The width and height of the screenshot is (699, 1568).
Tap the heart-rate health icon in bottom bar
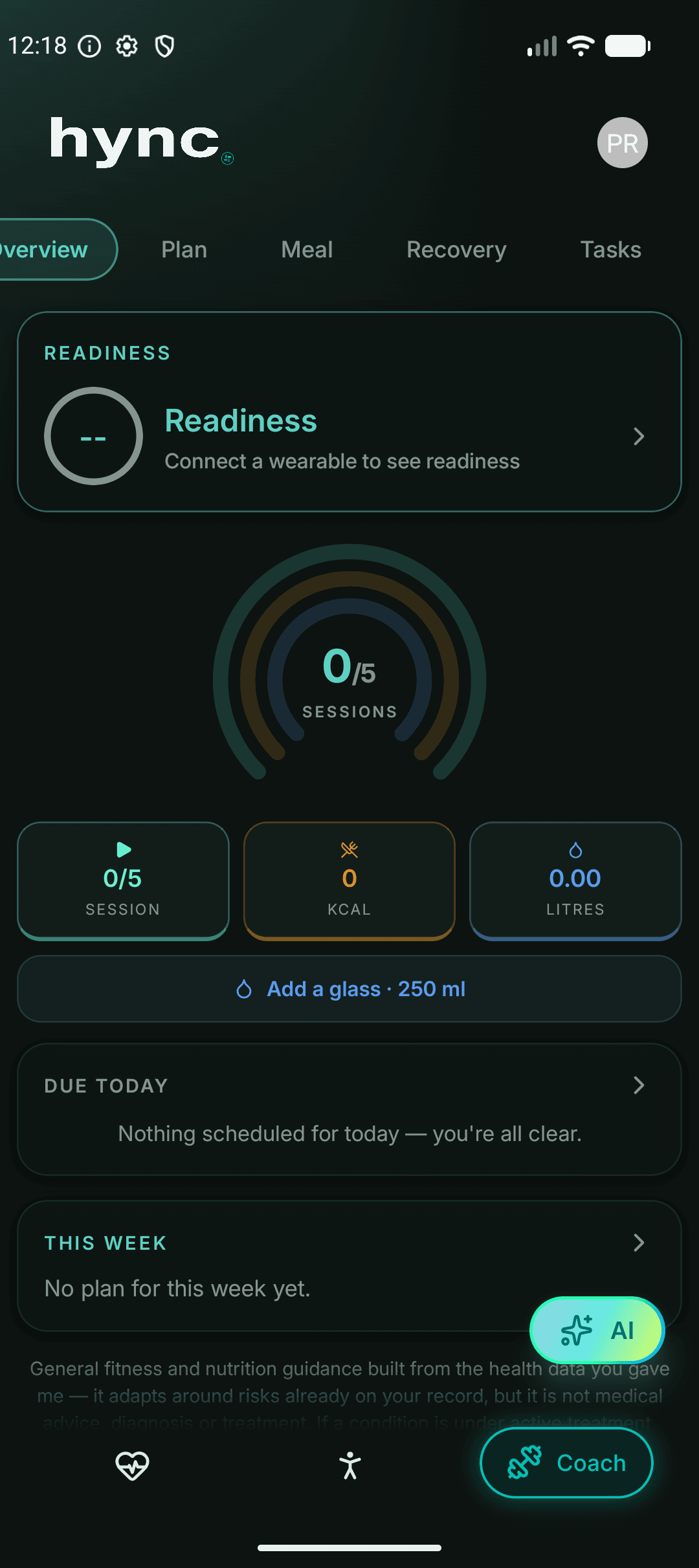coord(132,1465)
